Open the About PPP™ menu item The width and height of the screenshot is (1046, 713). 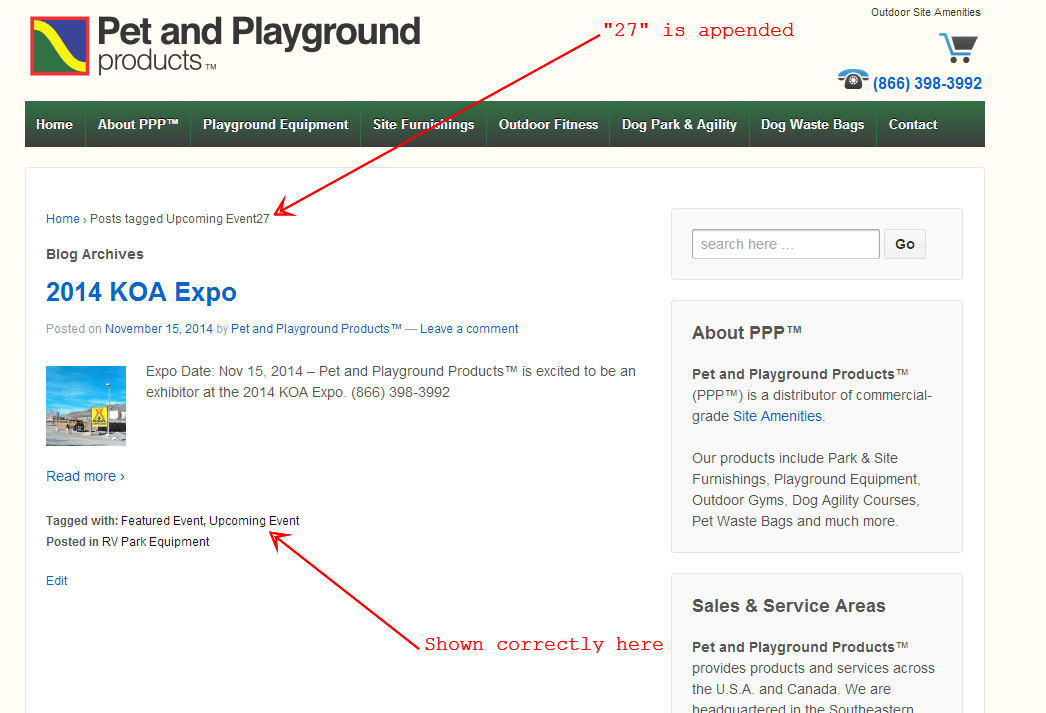pyautogui.click(x=138, y=125)
